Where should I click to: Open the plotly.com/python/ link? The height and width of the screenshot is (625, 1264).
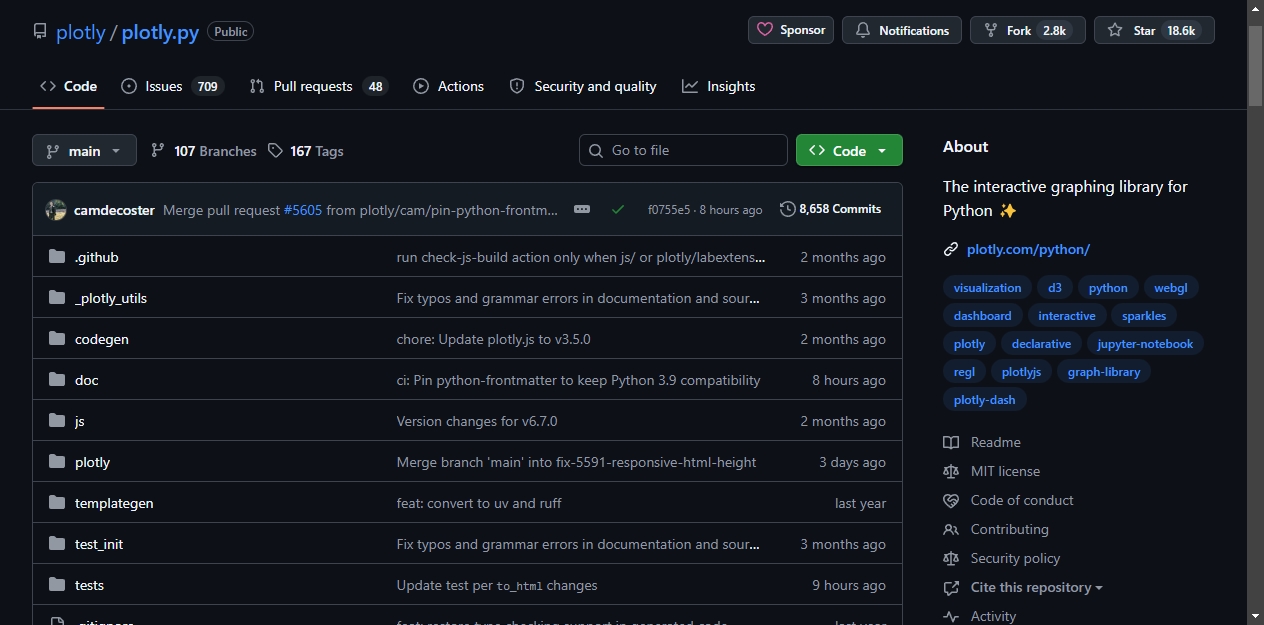click(x=1028, y=249)
